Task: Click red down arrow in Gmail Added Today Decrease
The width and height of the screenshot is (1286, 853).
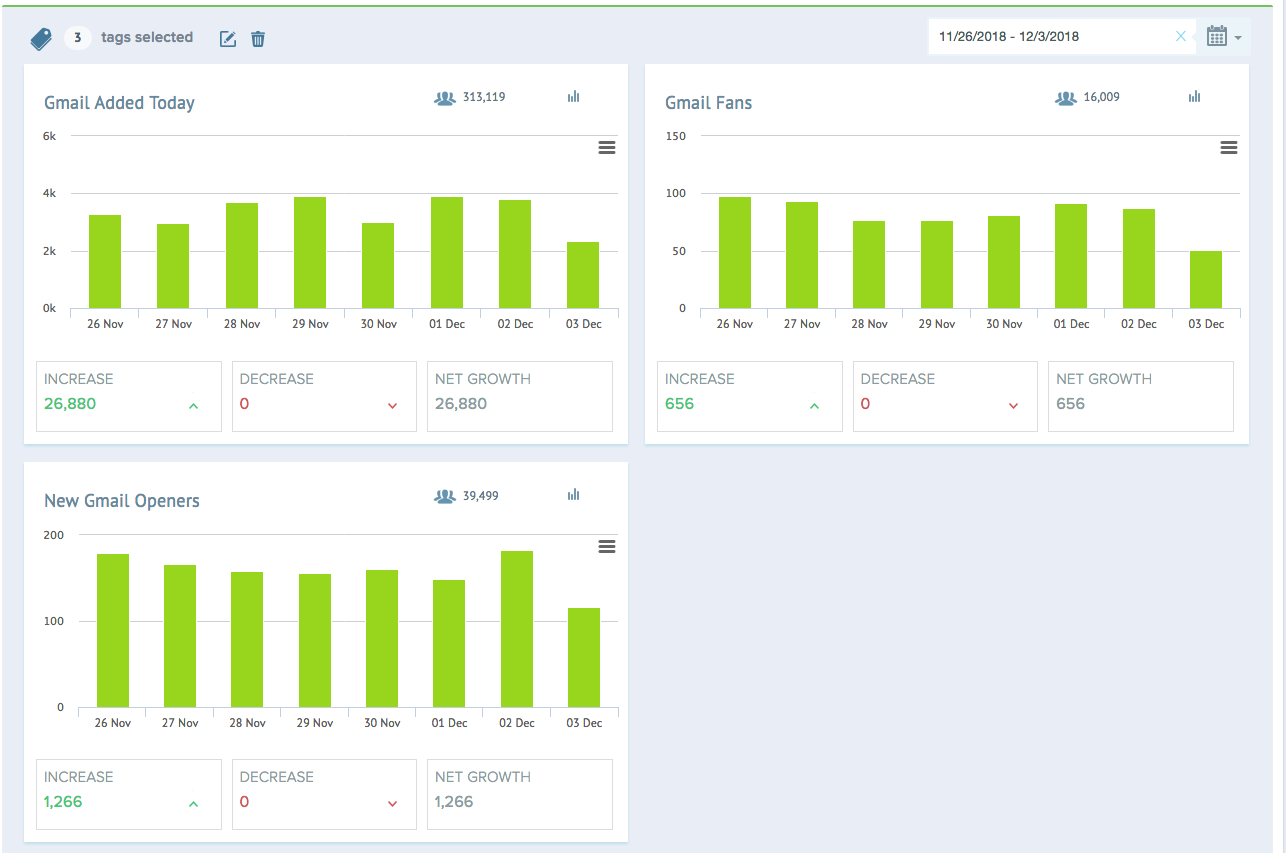Action: (392, 406)
